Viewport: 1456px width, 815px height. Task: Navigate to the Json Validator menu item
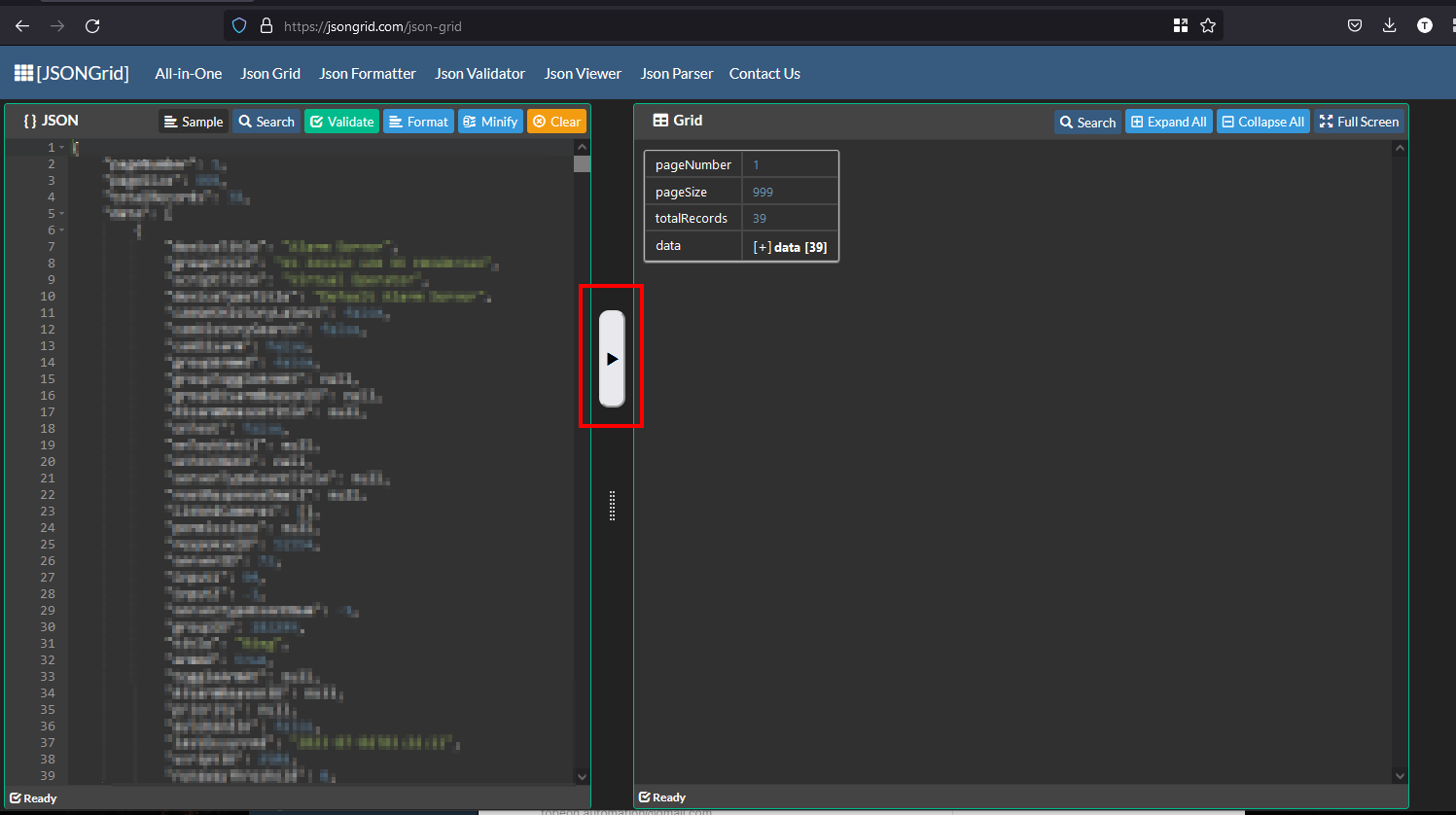click(479, 73)
